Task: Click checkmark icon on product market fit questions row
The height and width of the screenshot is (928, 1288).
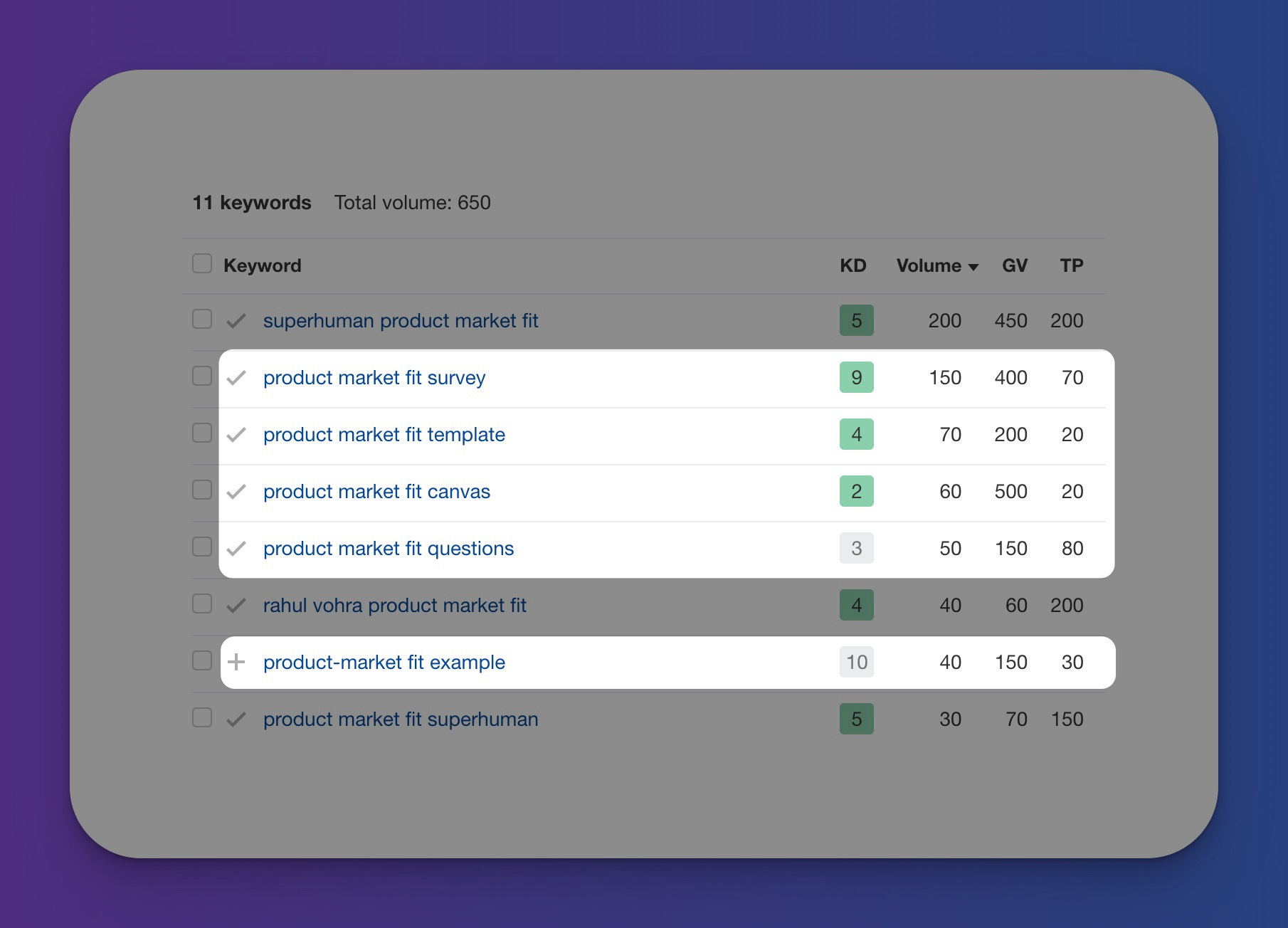Action: [236, 549]
